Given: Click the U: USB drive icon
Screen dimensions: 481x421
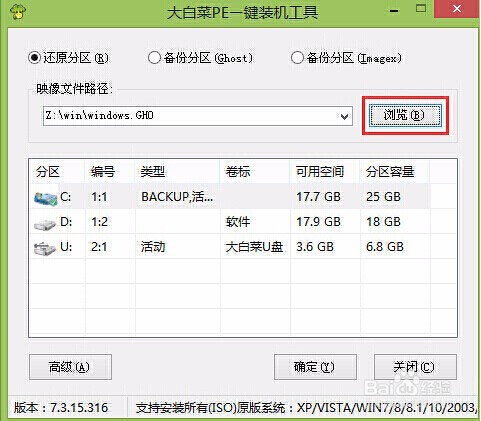Looking at the screenshot, I should (x=45, y=249).
